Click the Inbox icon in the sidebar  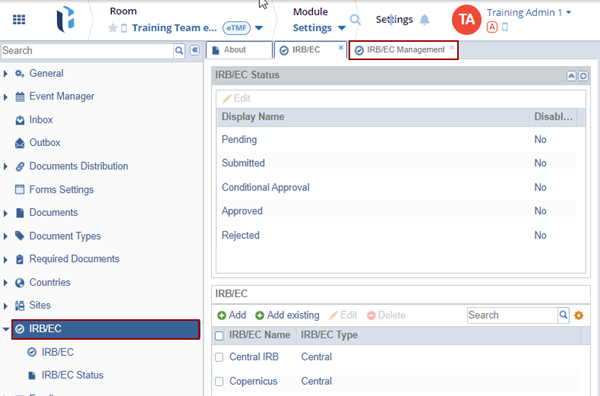20,120
